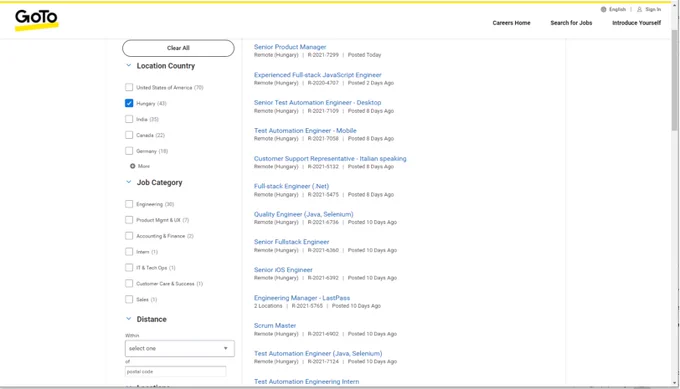Image resolution: width=680 pixels, height=389 pixels.
Task: Click the 'Posted Today' text
Action: point(364,55)
